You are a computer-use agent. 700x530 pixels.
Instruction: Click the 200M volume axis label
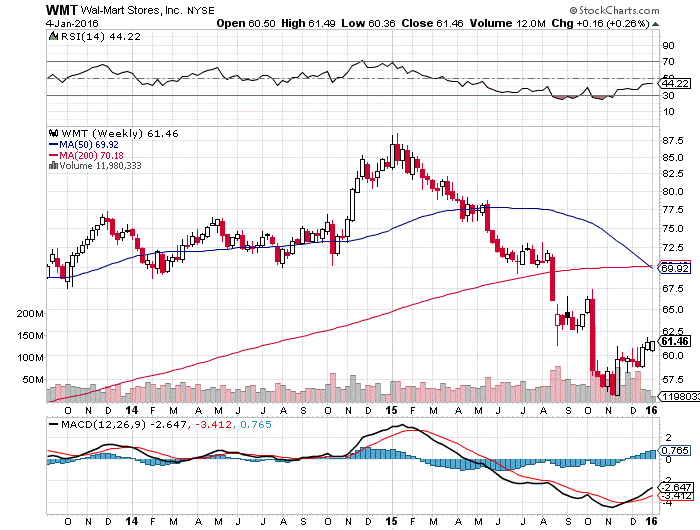click(x=30, y=313)
